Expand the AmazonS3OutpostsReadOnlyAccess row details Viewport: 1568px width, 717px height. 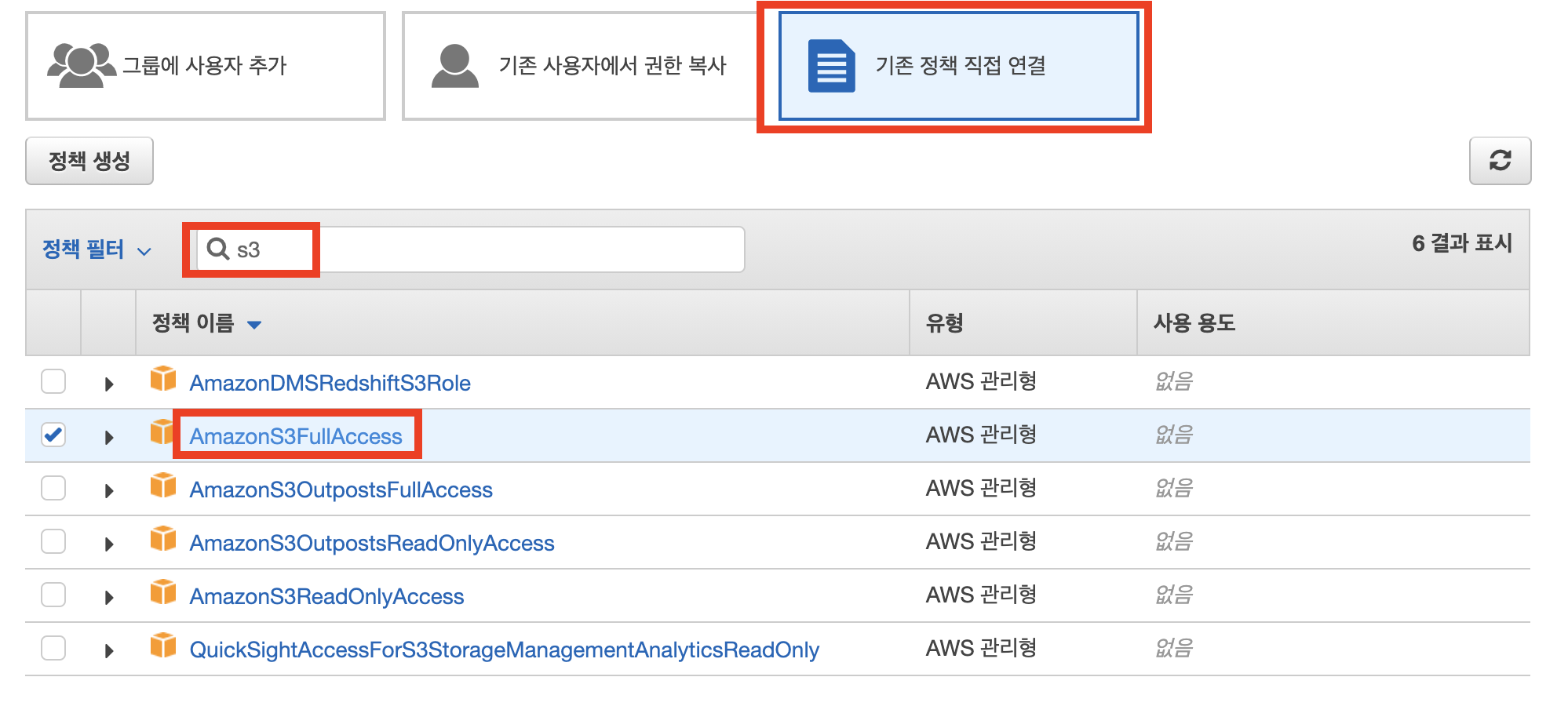click(109, 544)
